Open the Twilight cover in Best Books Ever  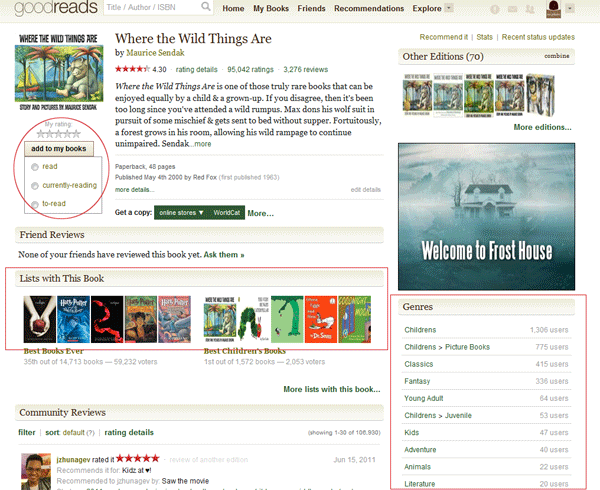[x=37, y=317]
